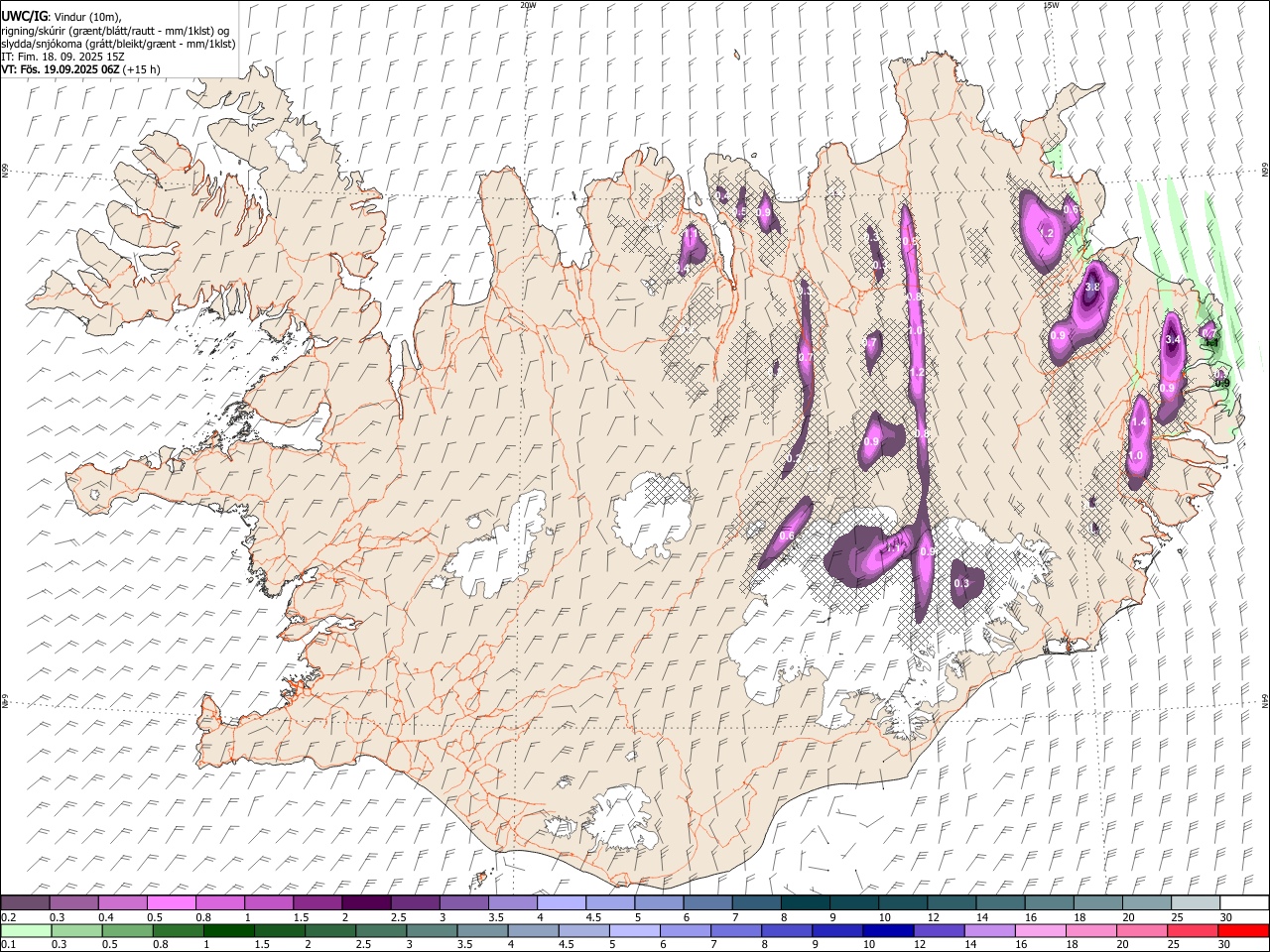
Task: Pick the darkest purple 2 snow legend swatch
Action: point(367,902)
